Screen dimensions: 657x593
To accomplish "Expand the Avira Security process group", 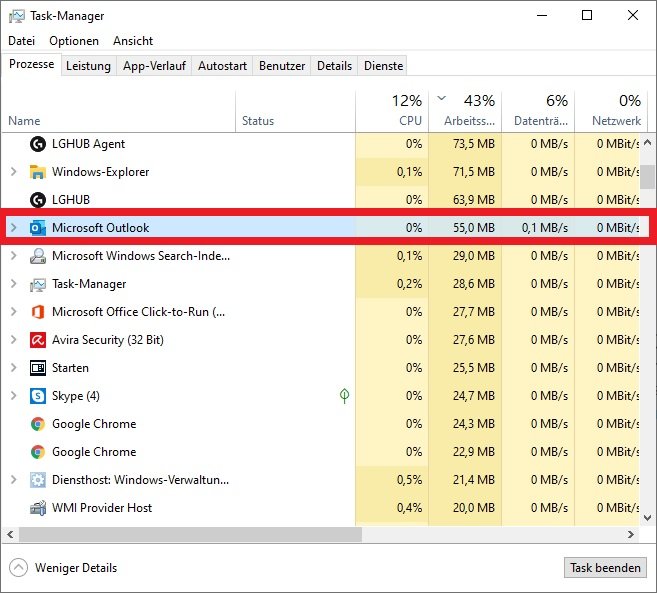I will [13, 339].
